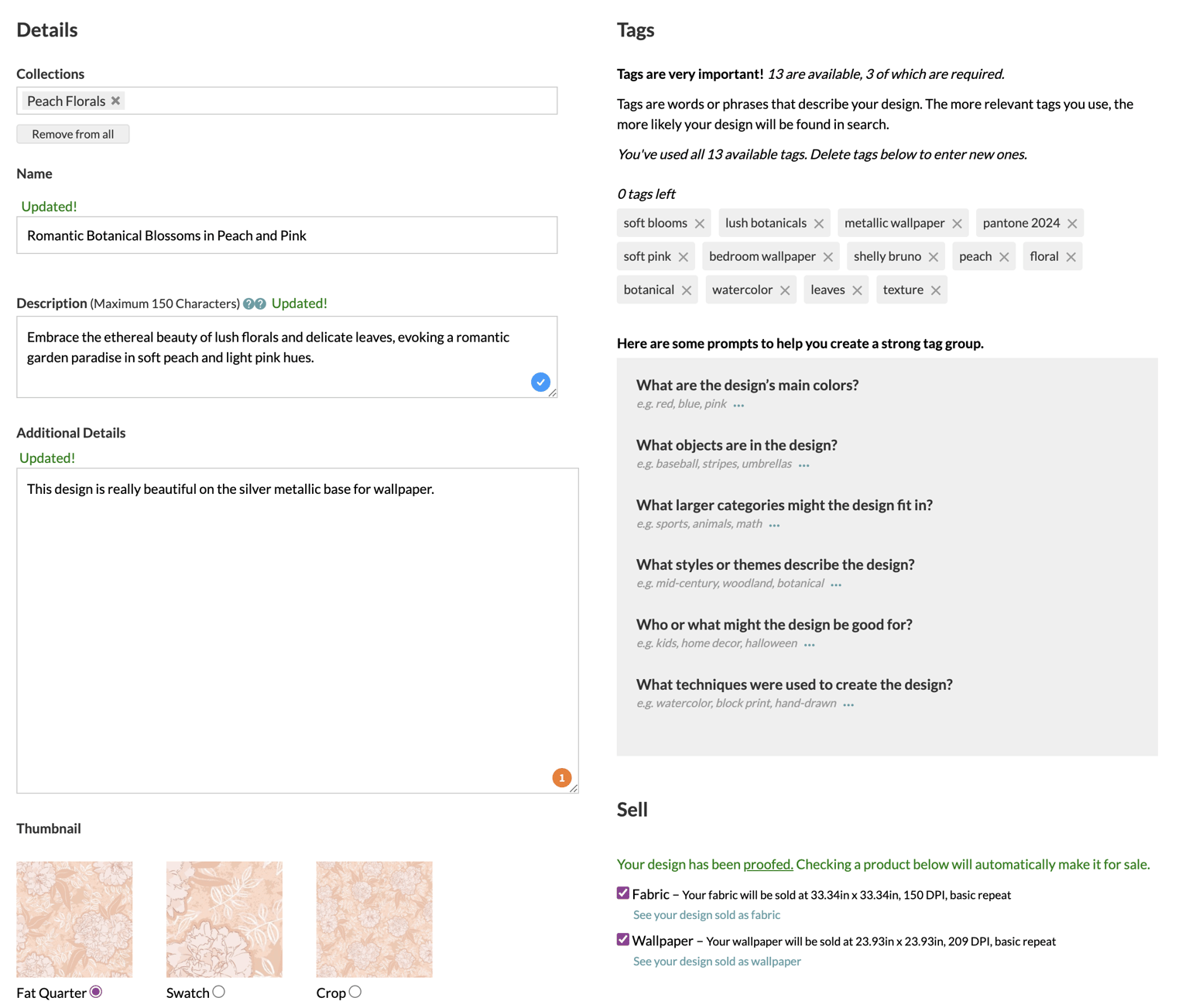Click the blue checkmark icon in Description

pos(540,382)
